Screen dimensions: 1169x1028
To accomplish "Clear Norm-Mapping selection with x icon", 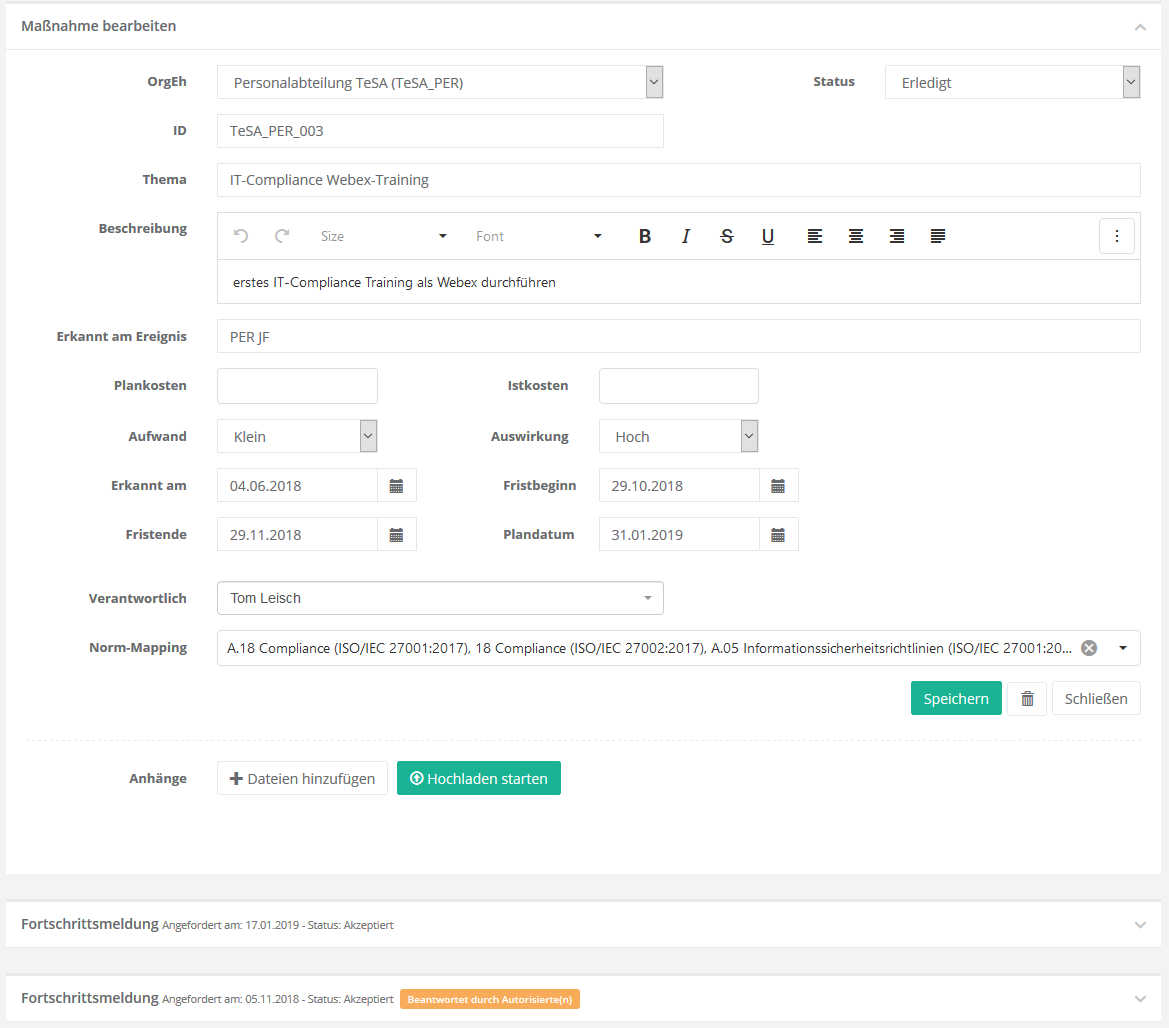I will coord(1090,648).
